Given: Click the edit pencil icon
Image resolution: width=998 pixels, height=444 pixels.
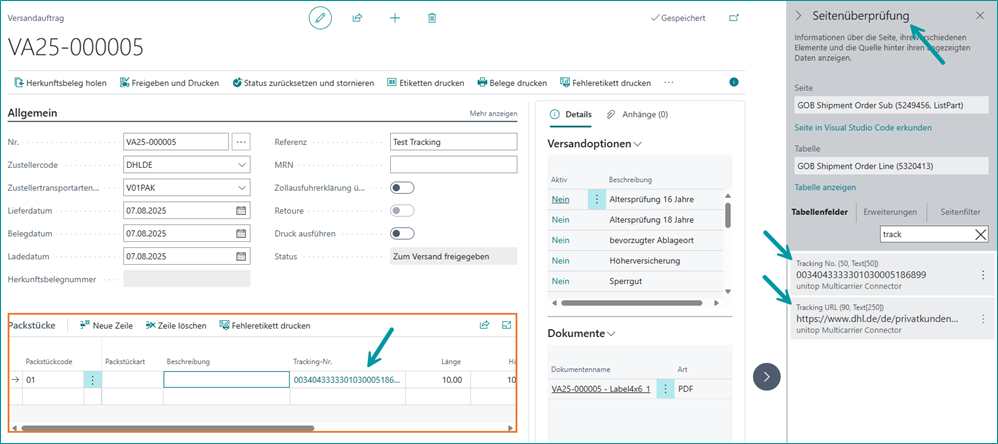Looking at the screenshot, I should click(320, 18).
